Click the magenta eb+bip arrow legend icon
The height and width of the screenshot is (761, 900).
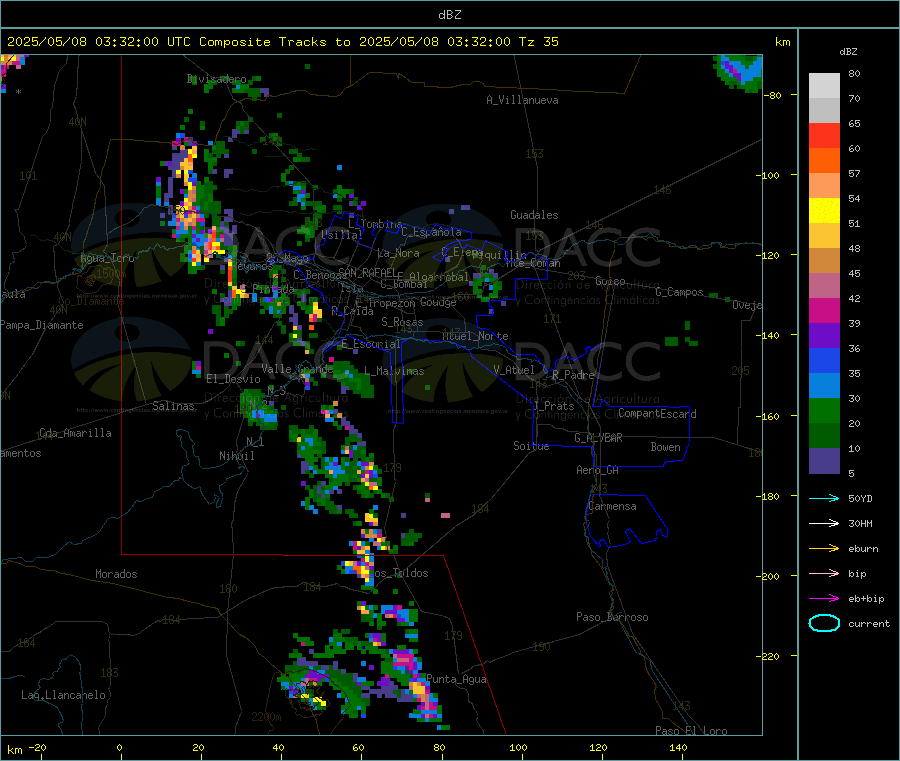(824, 598)
